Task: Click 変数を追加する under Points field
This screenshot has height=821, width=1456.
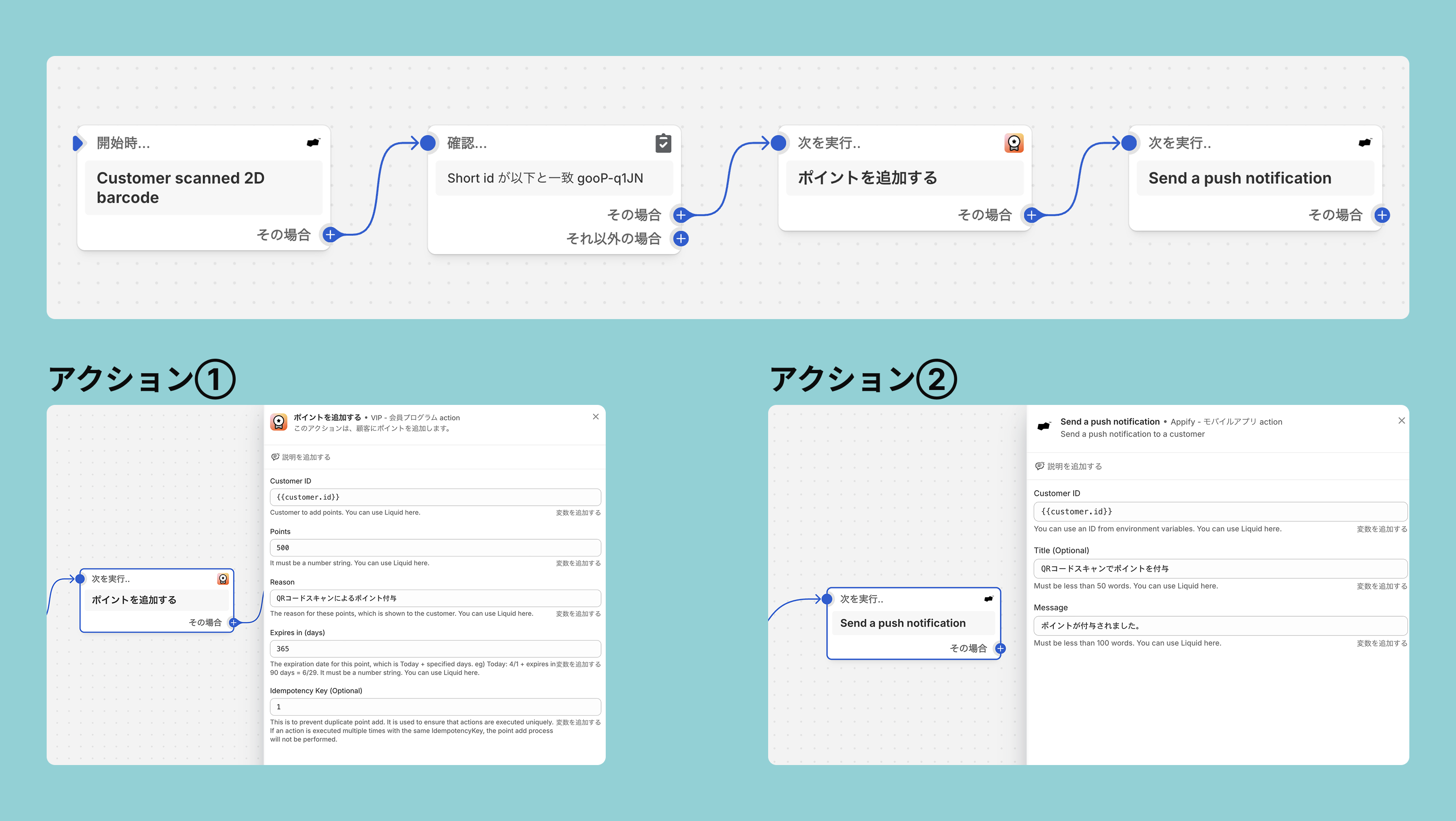Action: click(578, 564)
